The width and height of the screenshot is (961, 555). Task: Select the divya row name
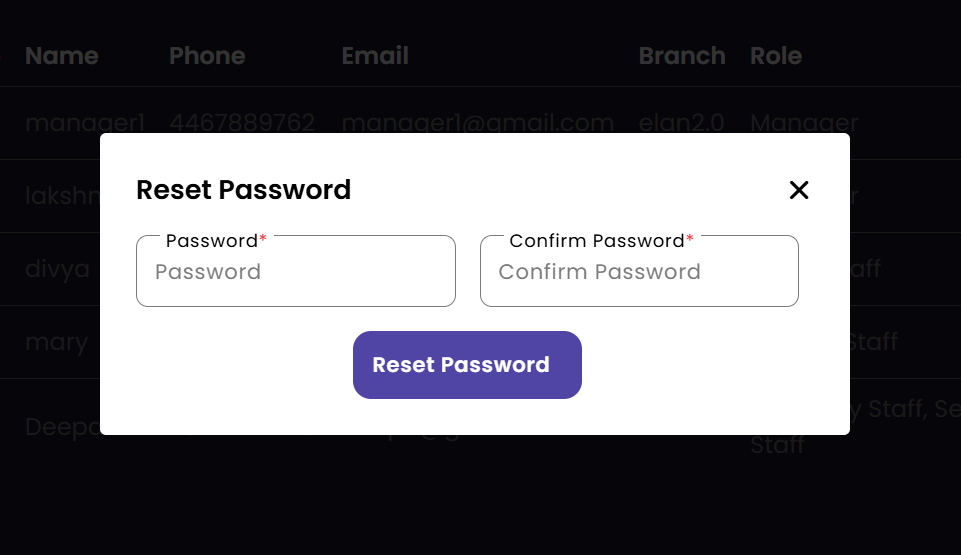(x=57, y=269)
